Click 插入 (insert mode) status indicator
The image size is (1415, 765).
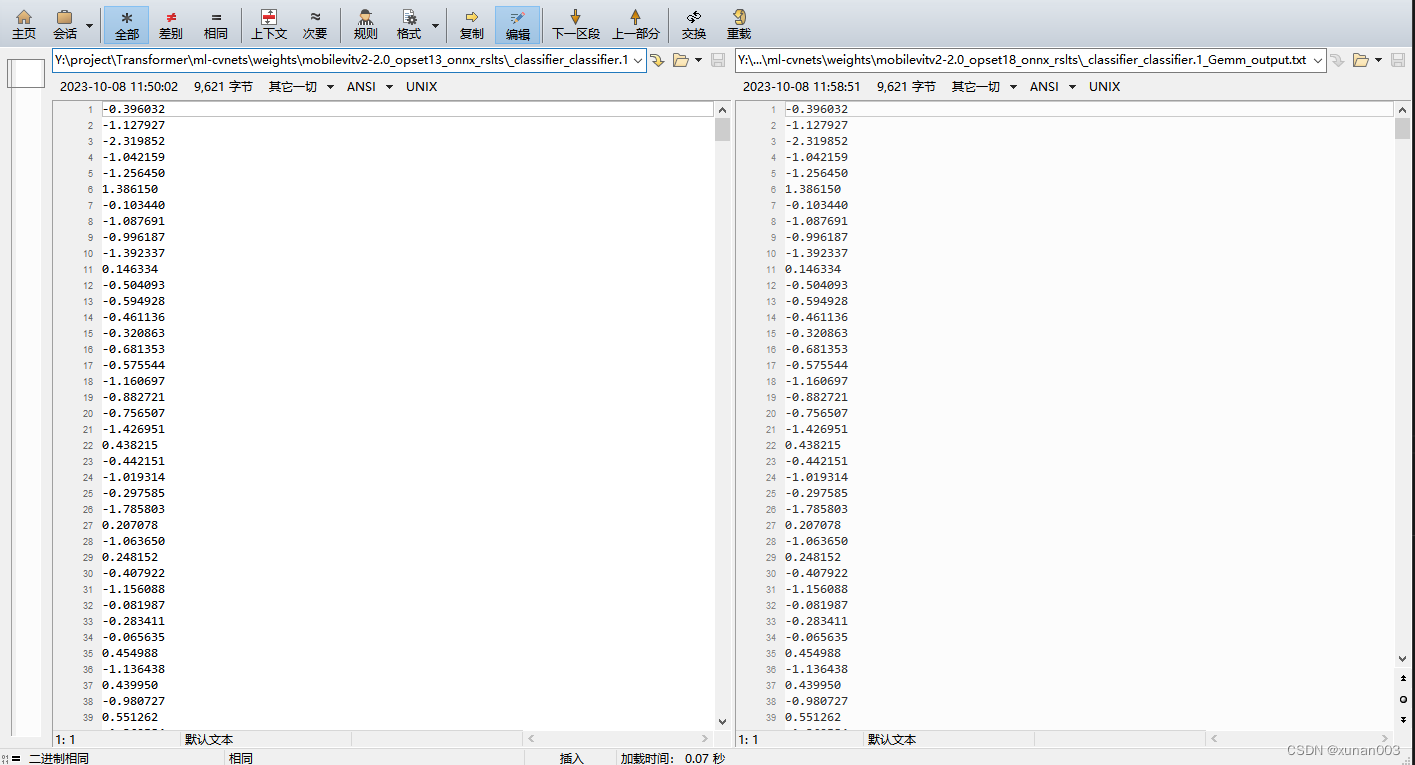(x=572, y=758)
